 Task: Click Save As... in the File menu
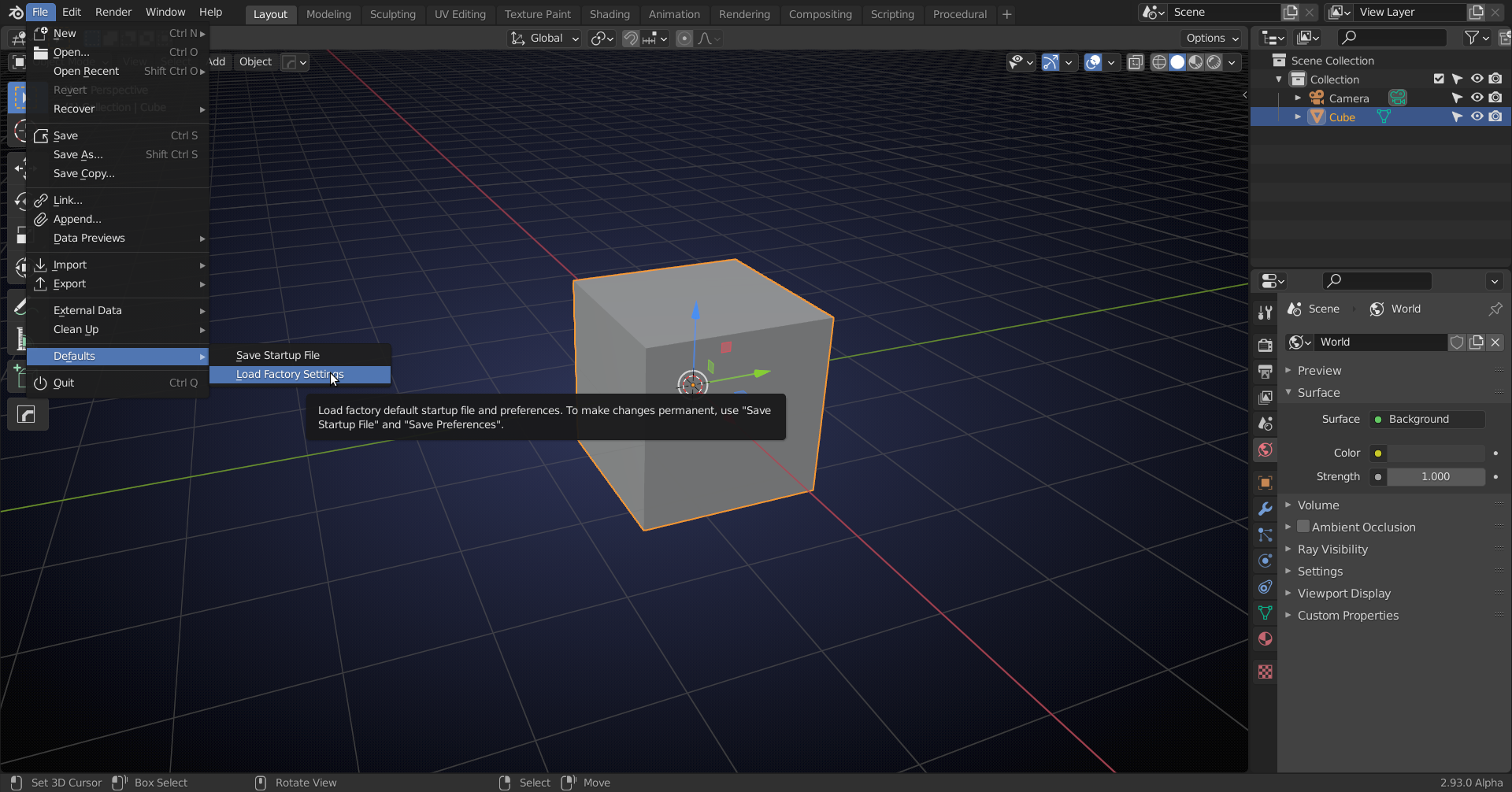[x=118, y=154]
